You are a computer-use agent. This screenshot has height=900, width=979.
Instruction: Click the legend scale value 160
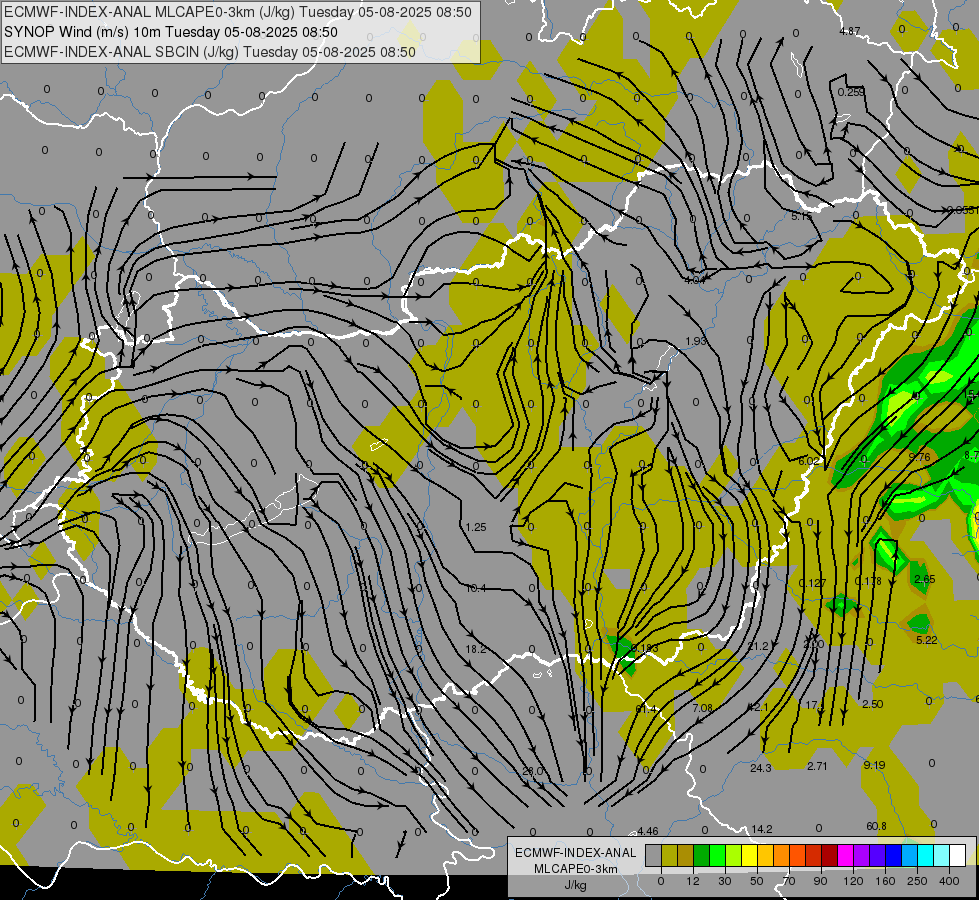click(x=885, y=881)
